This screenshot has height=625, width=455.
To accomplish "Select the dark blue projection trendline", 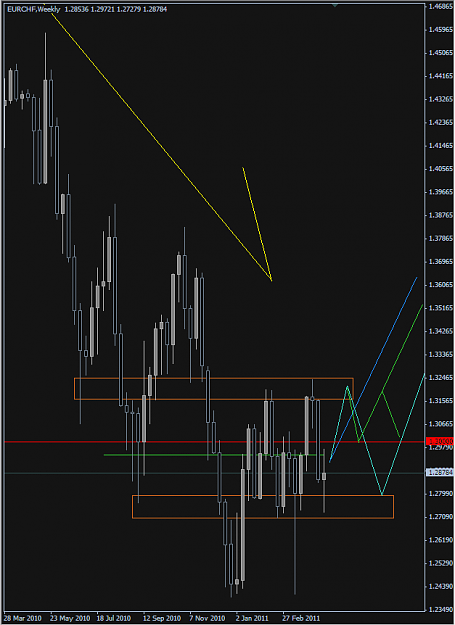I will coord(373,369).
